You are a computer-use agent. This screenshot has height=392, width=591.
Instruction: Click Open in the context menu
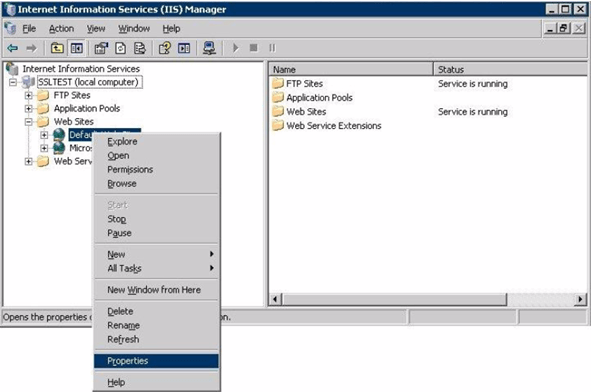pos(156,156)
